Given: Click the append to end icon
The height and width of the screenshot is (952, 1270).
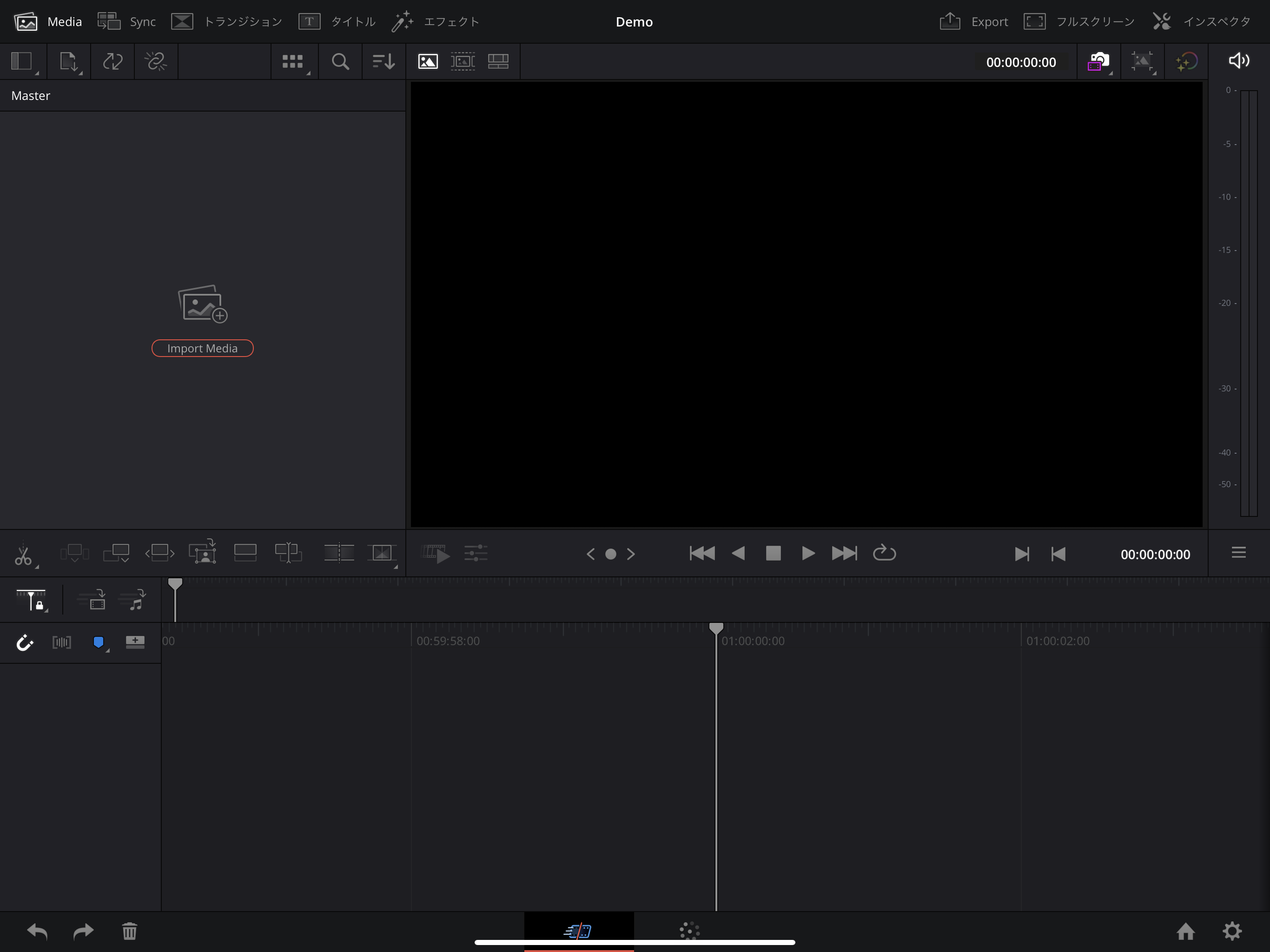Looking at the screenshot, I should click(x=117, y=553).
